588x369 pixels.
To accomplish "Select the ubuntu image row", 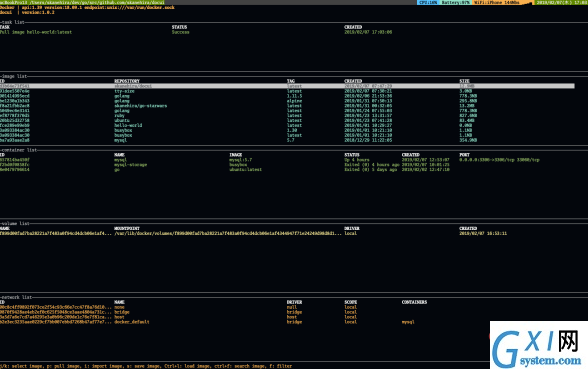I will pyautogui.click(x=287, y=120).
